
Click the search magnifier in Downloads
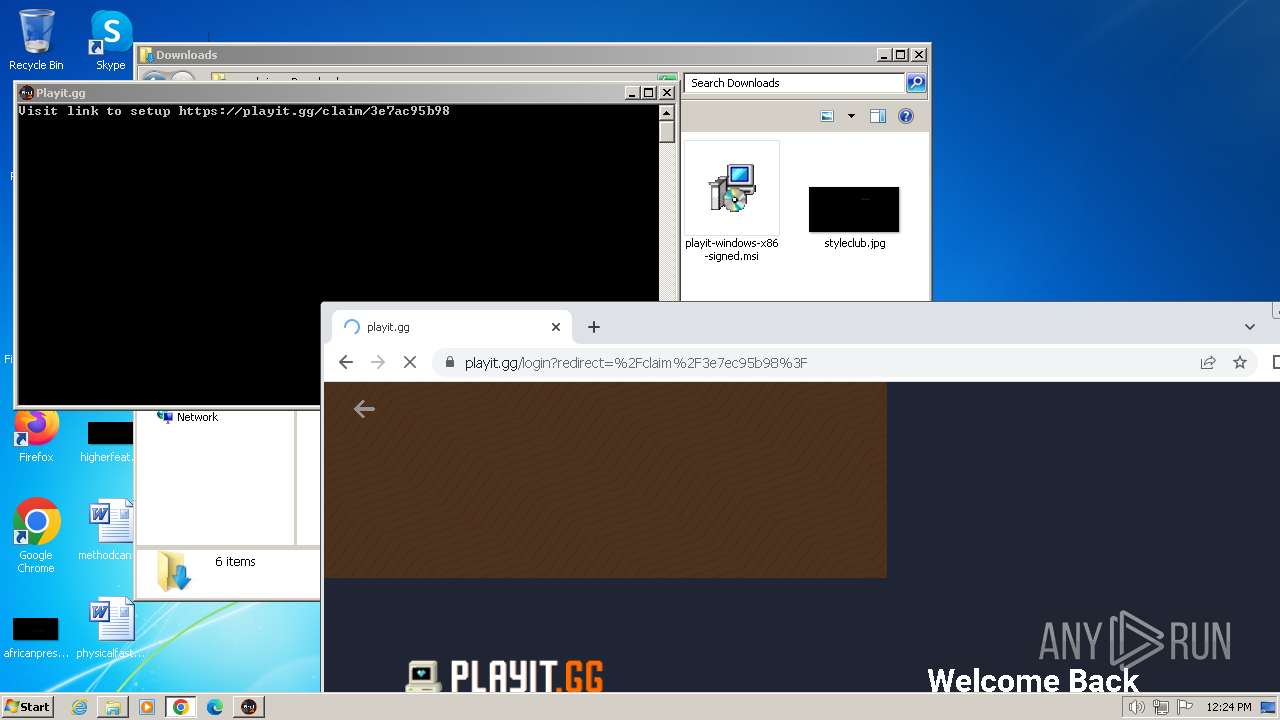point(916,83)
